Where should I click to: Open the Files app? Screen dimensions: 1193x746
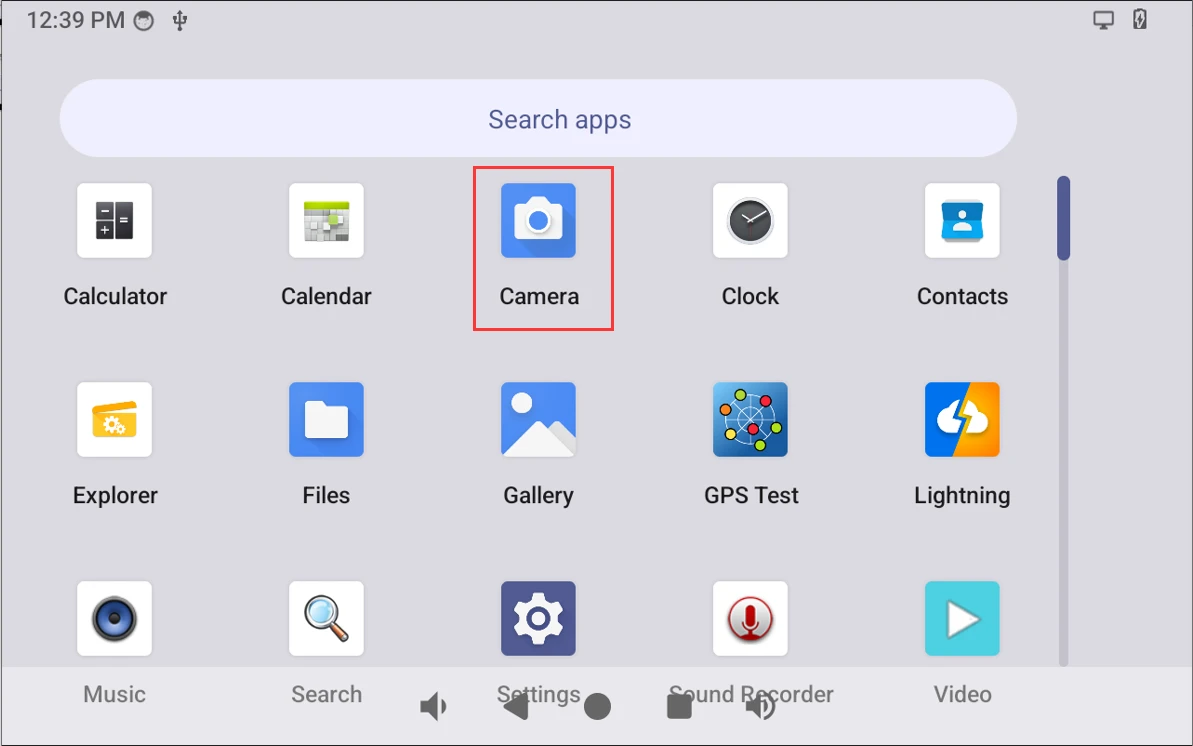326,419
